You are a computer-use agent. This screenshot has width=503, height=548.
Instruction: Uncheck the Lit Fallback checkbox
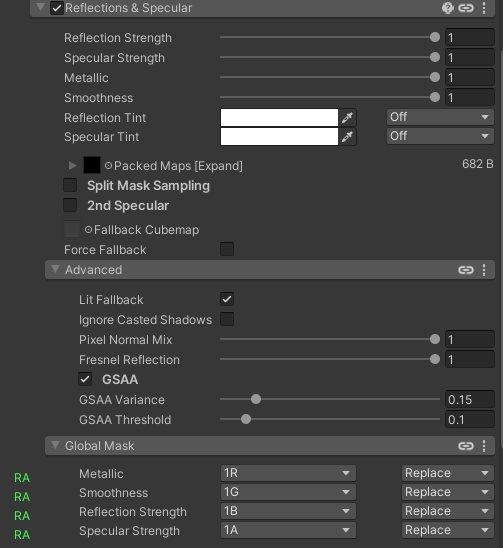227,299
